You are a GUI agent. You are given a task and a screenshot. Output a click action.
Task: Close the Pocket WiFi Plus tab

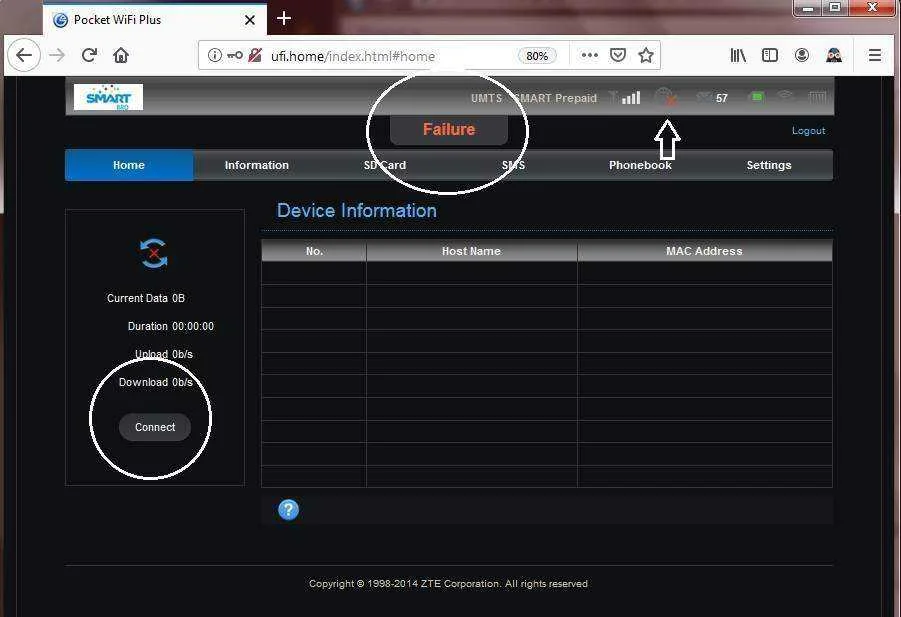249,20
